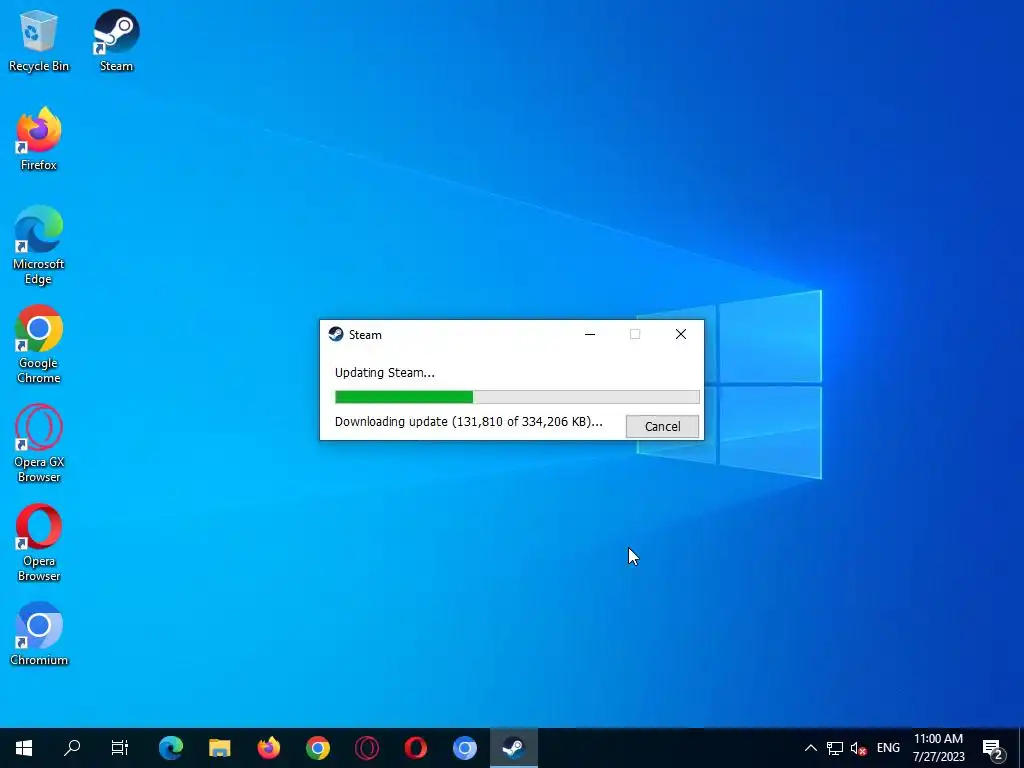The image size is (1024, 768).
Task: Click the muted volume tray icon
Action: point(859,748)
